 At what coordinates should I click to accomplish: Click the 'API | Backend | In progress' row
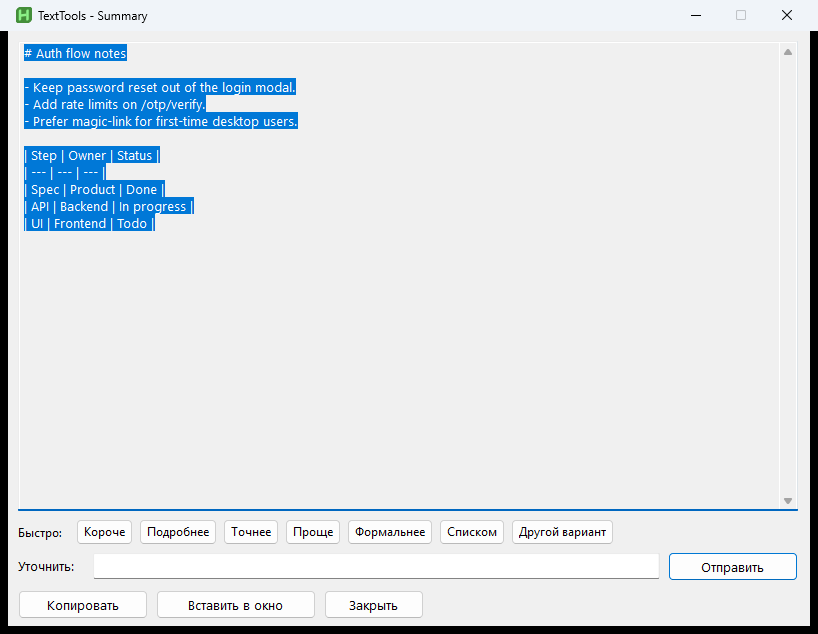coord(109,207)
